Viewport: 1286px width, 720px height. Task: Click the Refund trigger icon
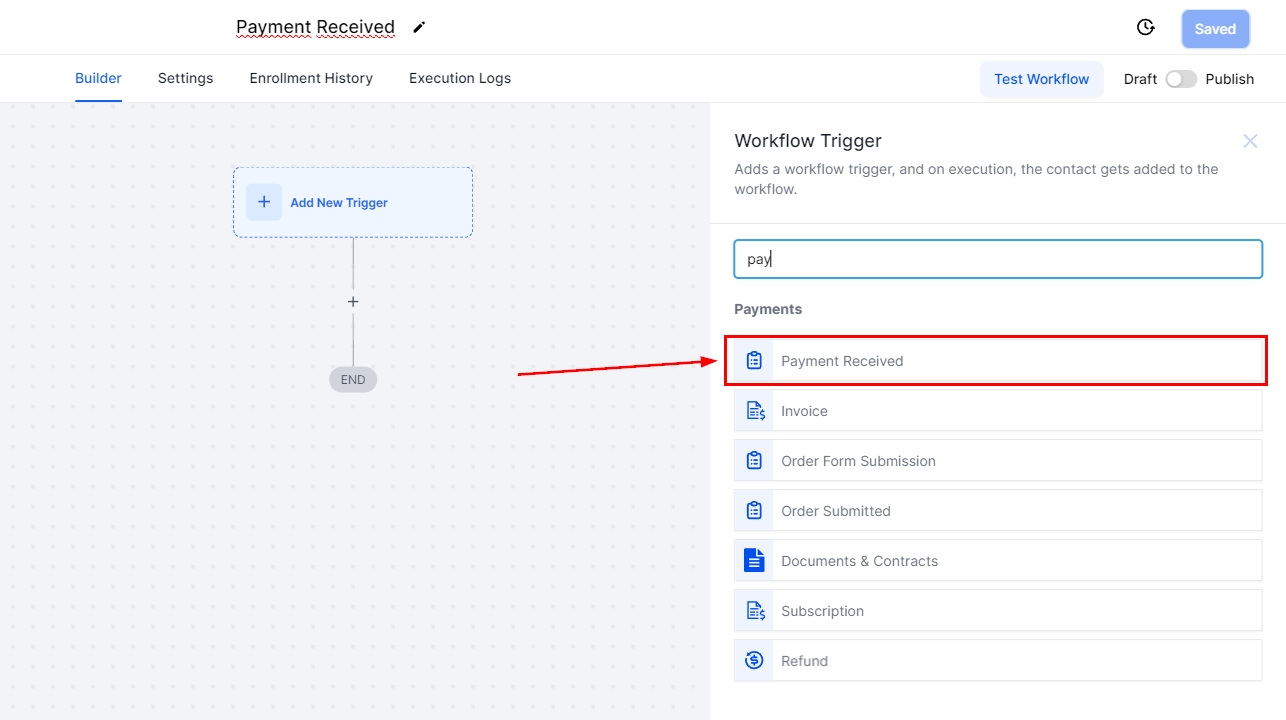click(x=755, y=661)
